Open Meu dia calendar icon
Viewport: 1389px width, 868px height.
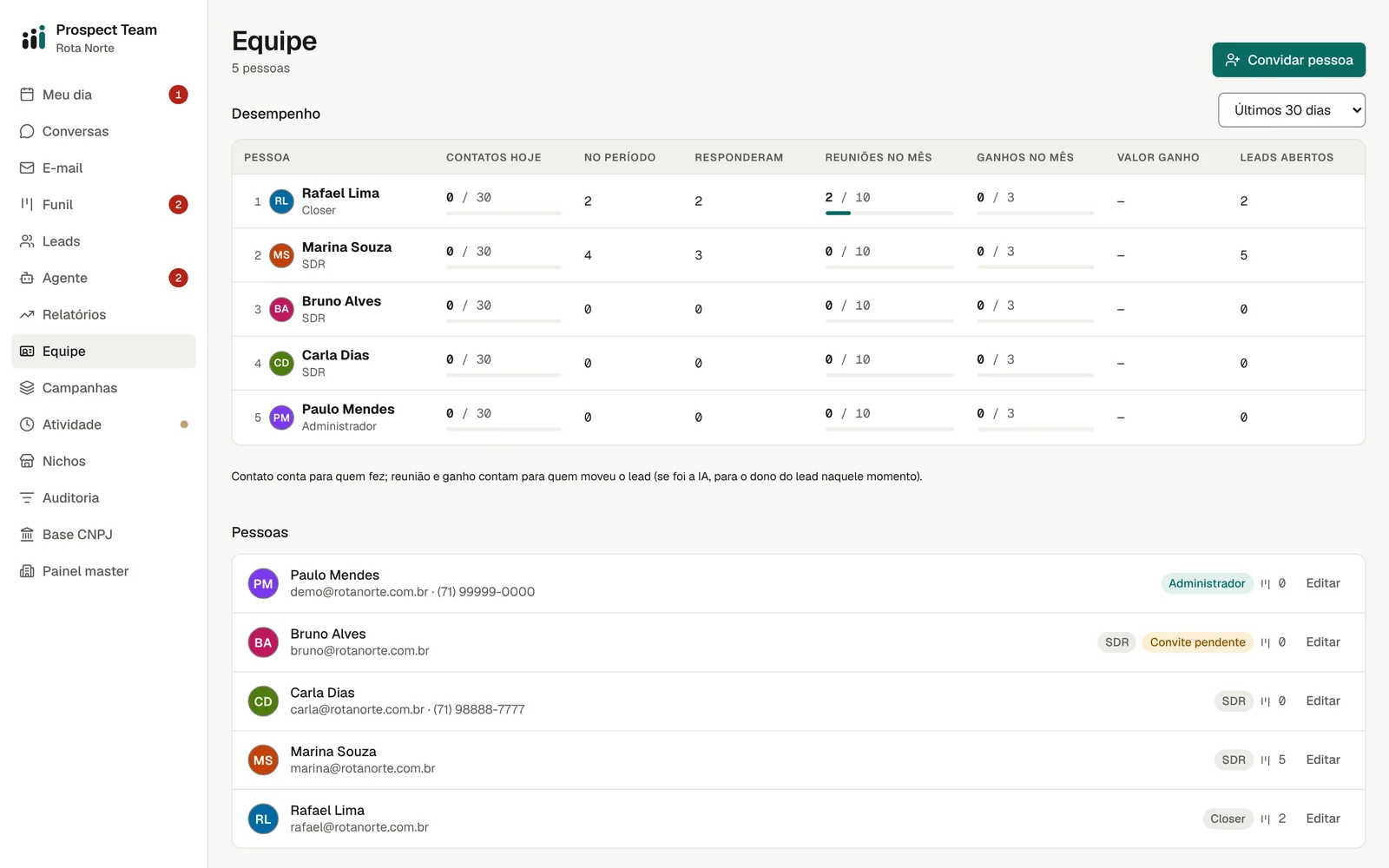click(x=27, y=95)
